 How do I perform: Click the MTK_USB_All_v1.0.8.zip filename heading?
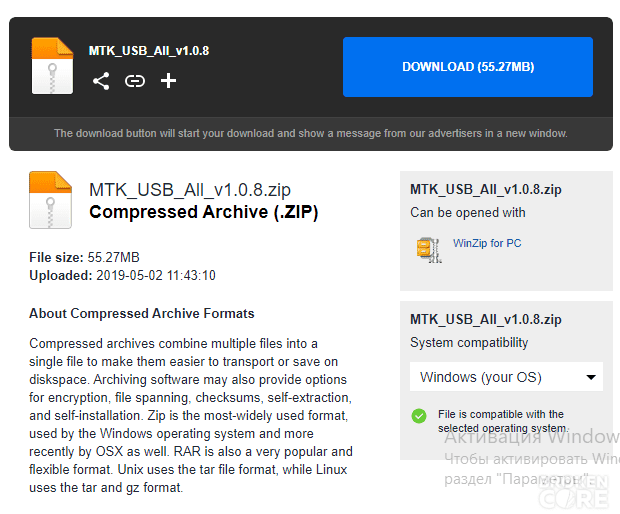click(190, 190)
